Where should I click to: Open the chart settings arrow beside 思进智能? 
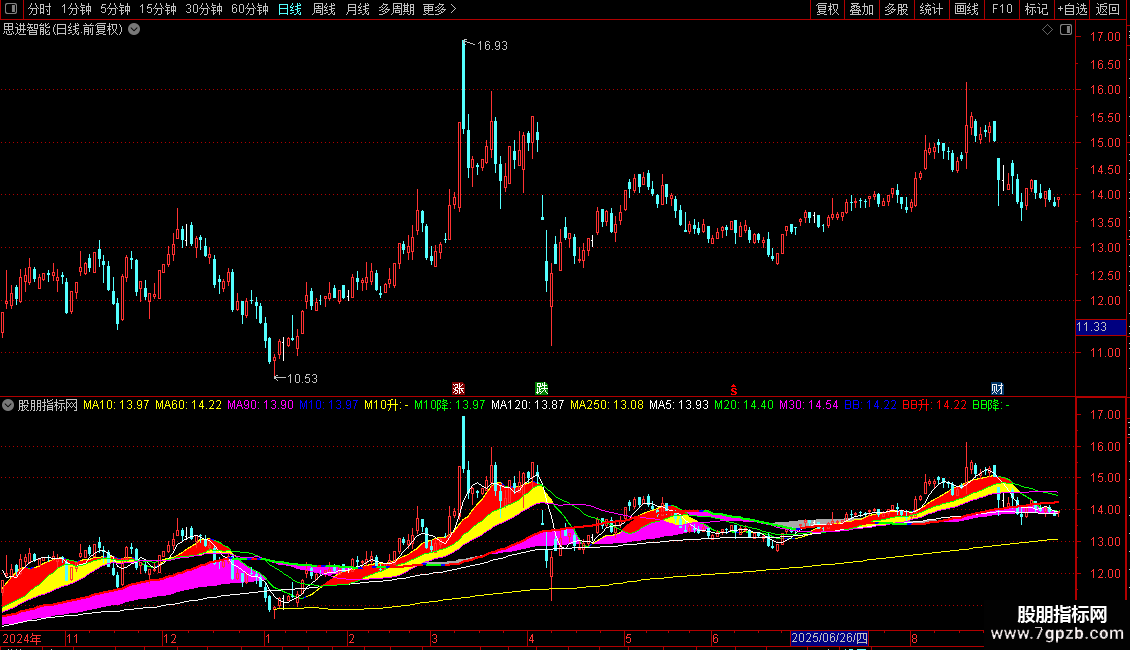click(134, 30)
